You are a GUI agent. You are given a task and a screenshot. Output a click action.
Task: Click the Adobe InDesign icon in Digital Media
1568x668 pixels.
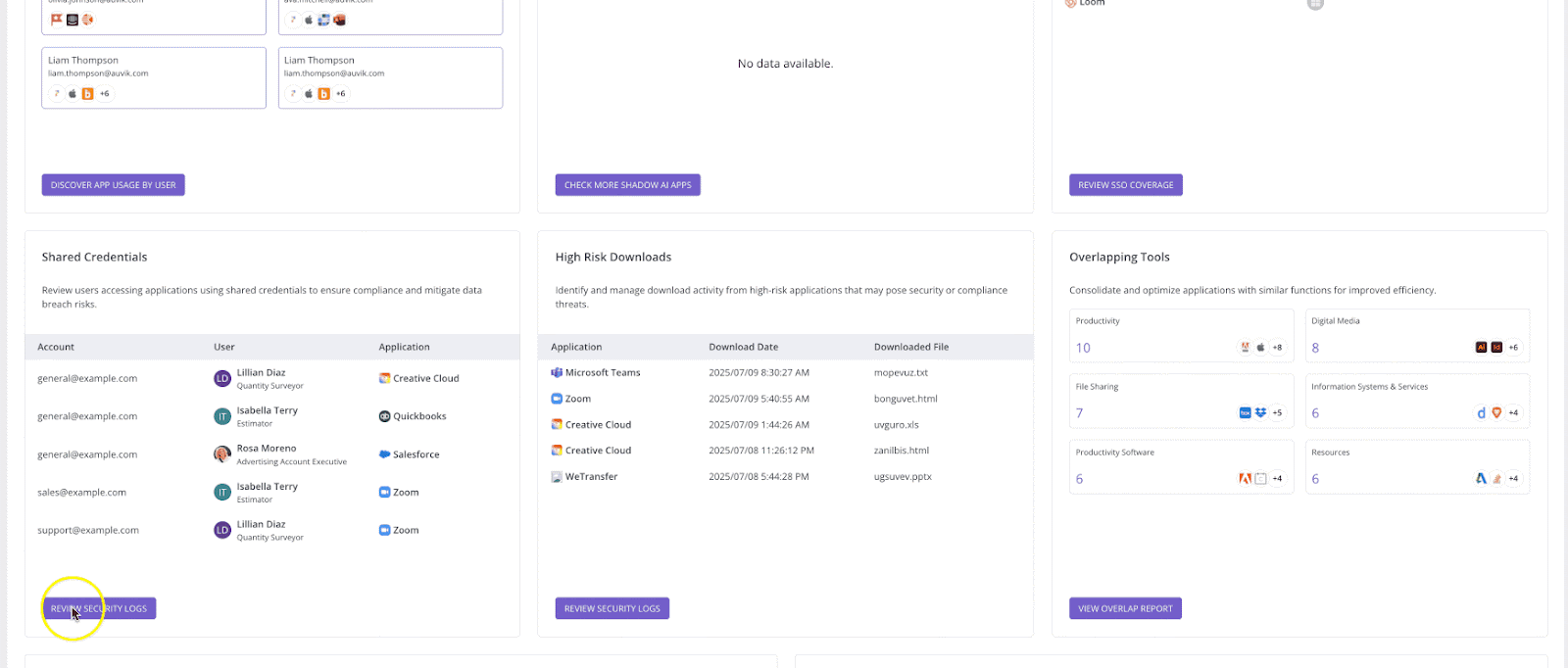pos(1496,348)
